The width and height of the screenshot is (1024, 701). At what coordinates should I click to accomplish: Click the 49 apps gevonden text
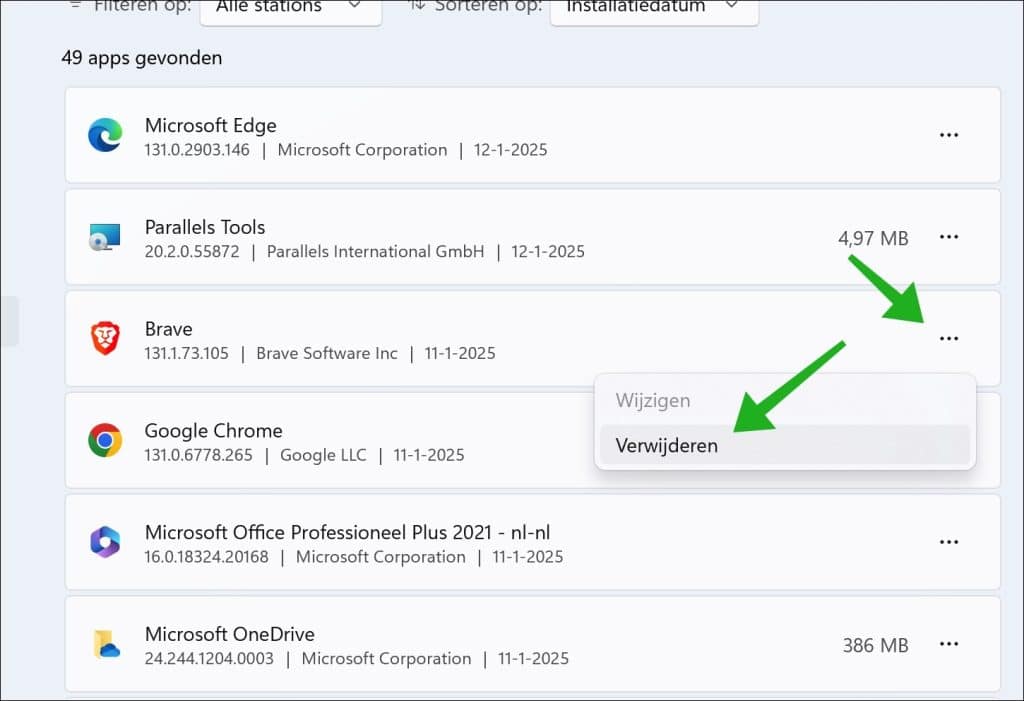[142, 58]
